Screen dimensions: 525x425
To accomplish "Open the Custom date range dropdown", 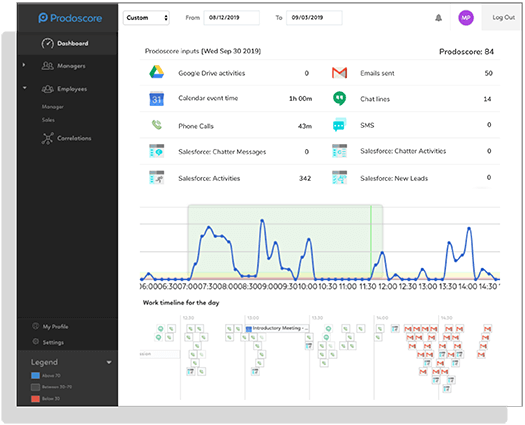I will (x=146, y=18).
